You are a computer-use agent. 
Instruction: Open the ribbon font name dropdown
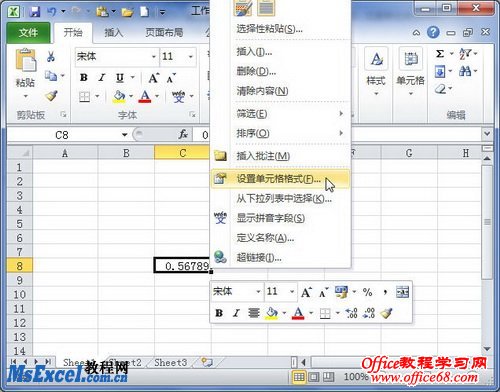click(x=154, y=57)
